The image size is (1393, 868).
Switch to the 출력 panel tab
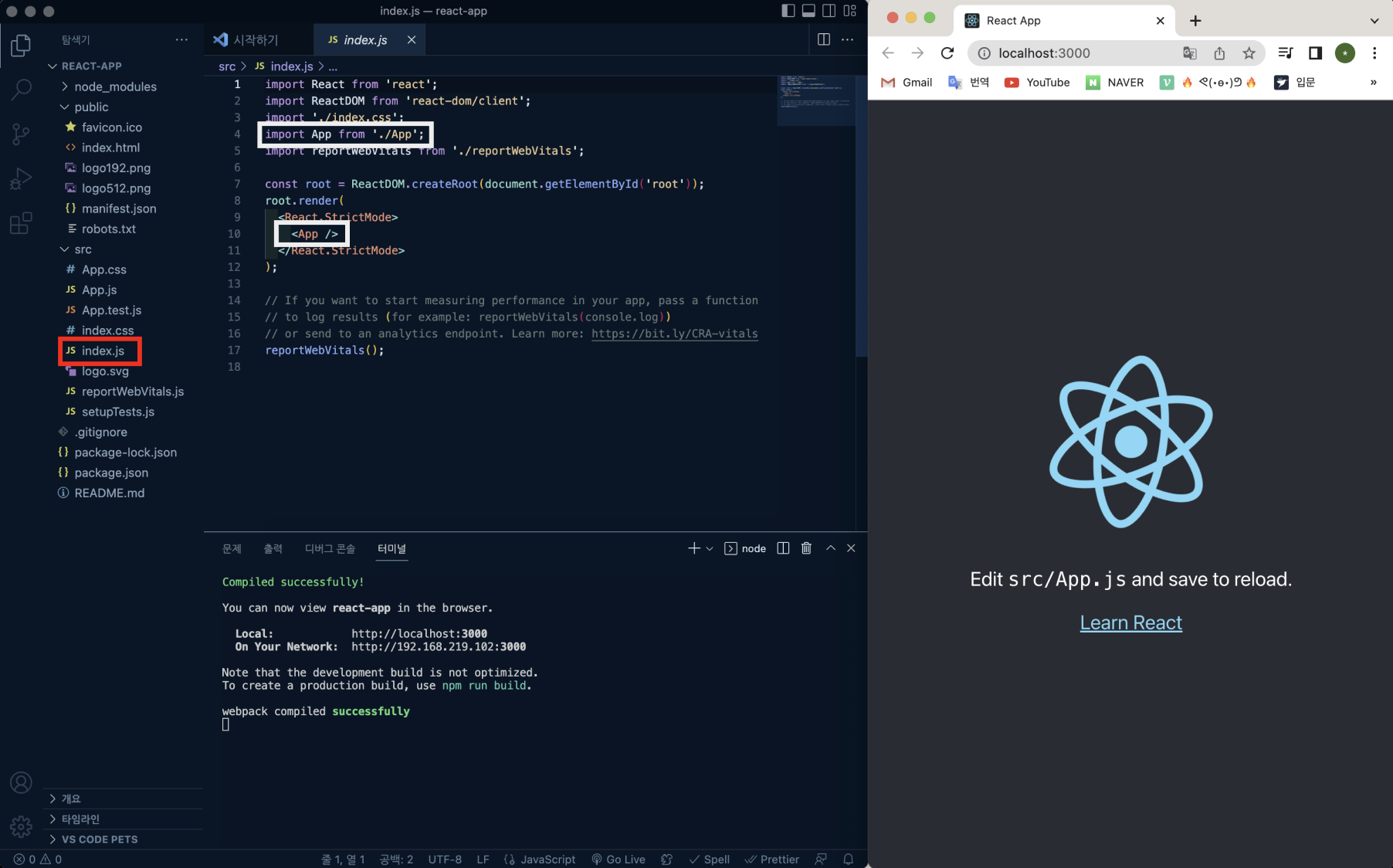click(x=273, y=548)
